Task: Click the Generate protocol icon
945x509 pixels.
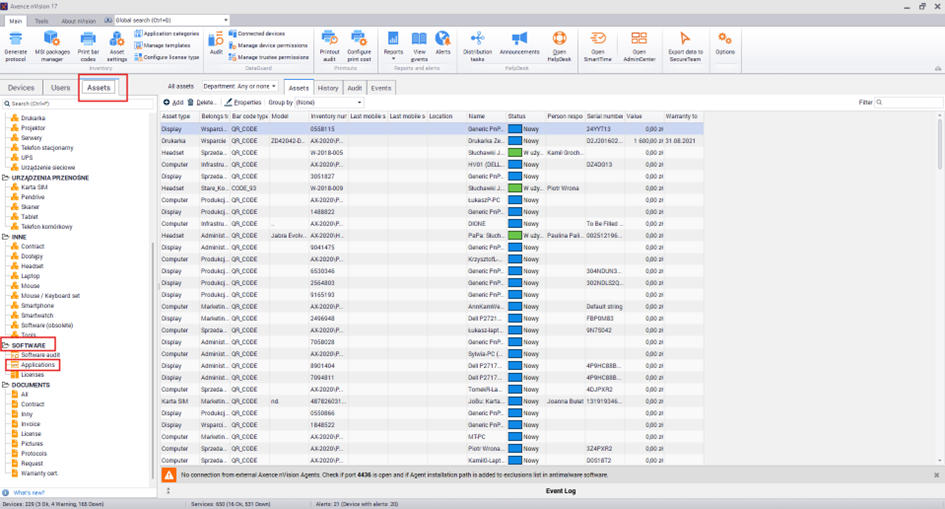Action: (16, 40)
